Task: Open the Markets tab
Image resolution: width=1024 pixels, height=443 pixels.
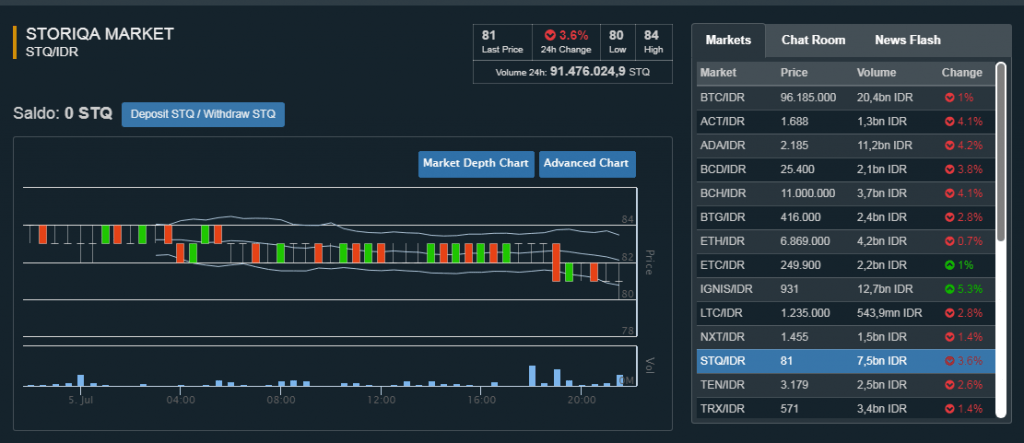Action: click(728, 40)
